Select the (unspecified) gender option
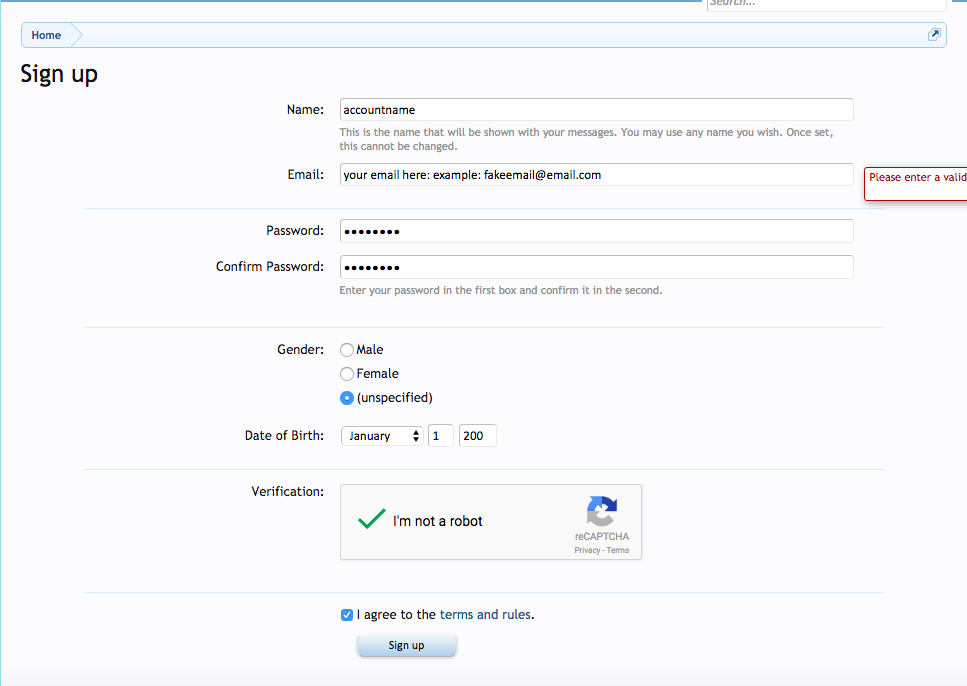Viewport: 967px width, 686px height. tap(347, 398)
